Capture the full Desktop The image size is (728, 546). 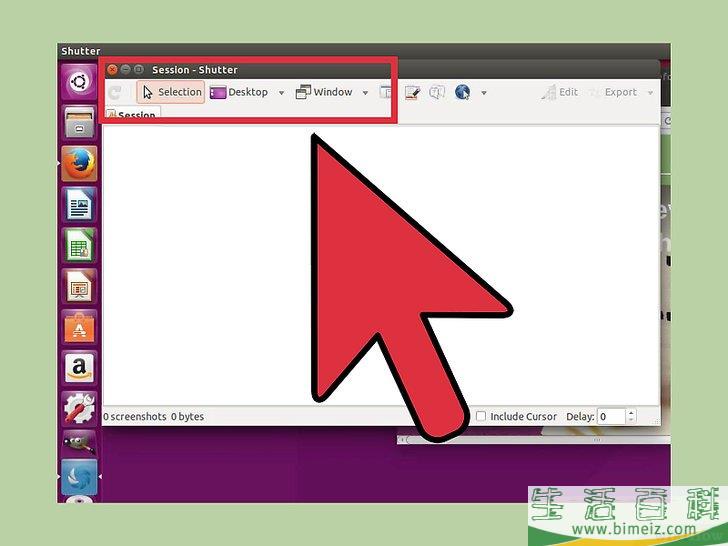point(239,92)
